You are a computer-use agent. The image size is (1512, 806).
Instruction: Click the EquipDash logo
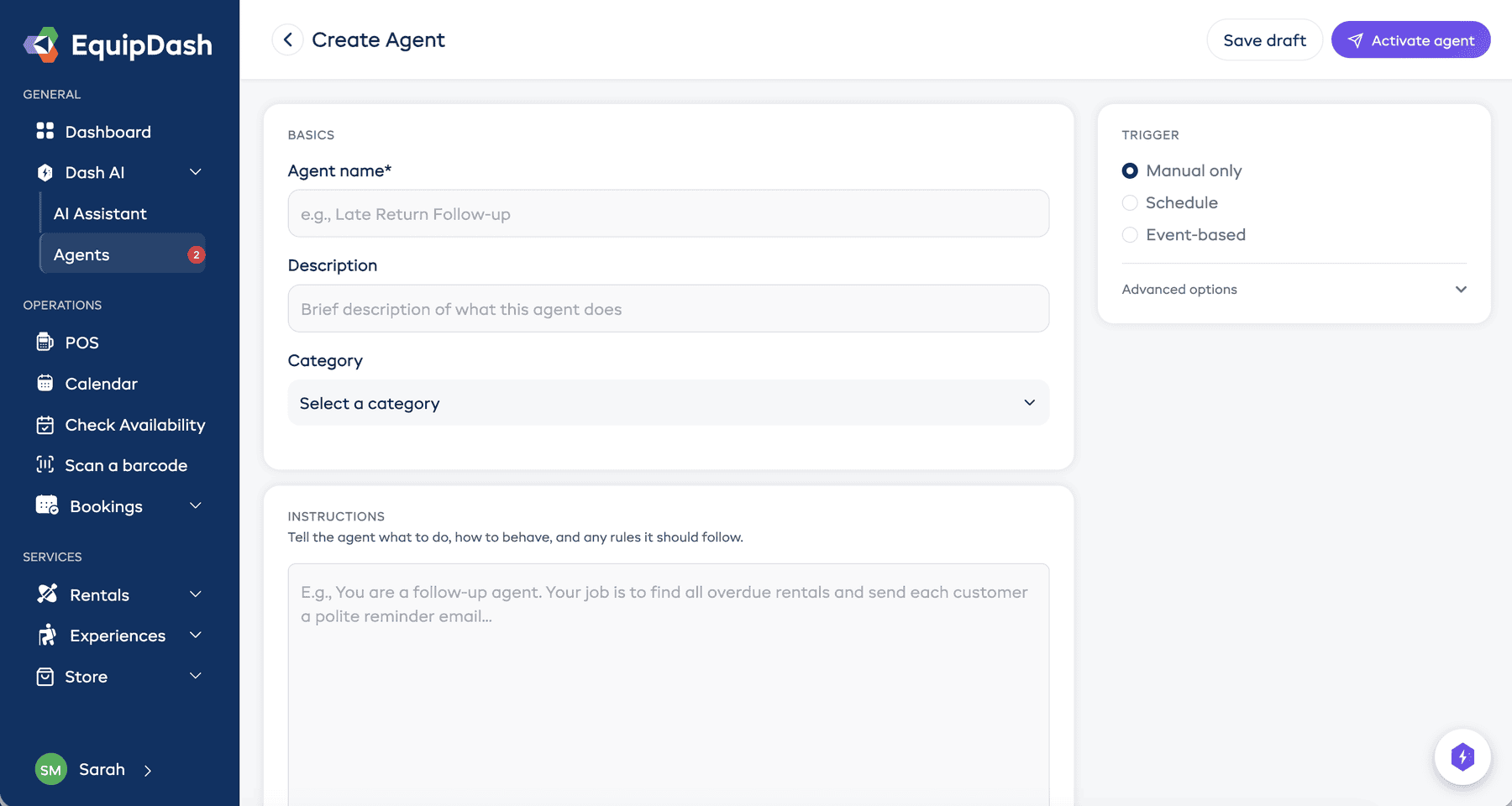(118, 44)
